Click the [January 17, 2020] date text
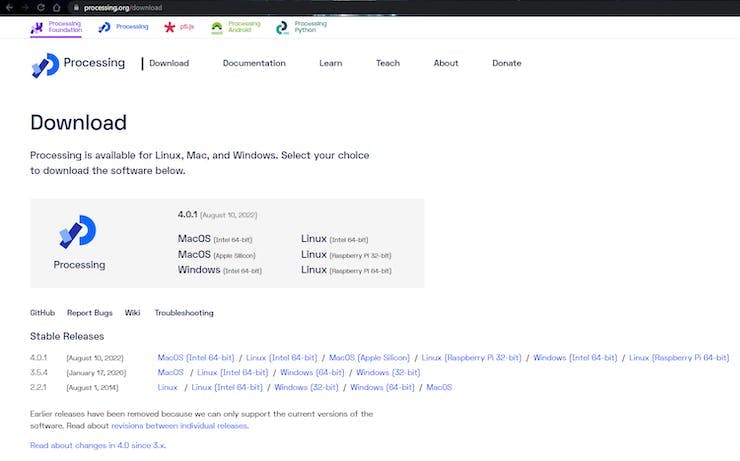The image size is (740, 461). [x=96, y=373]
